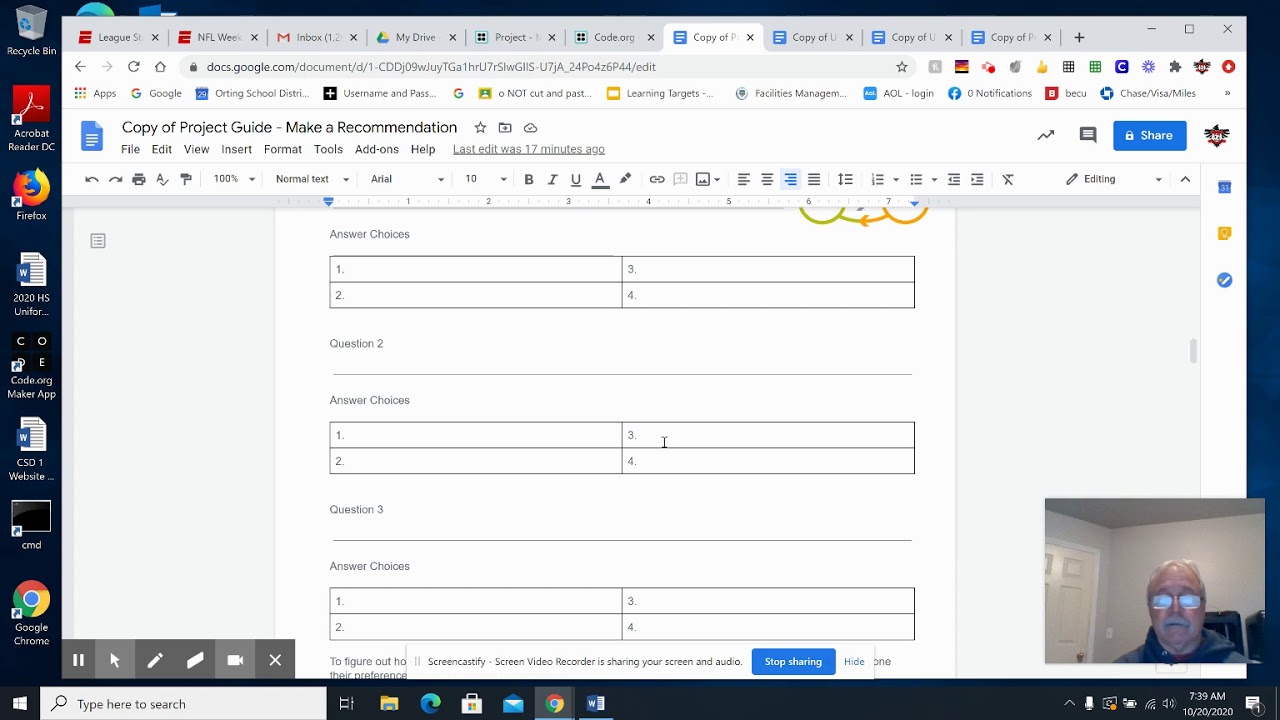Viewport: 1280px width, 720px height.
Task: Click the Windows Start button
Action: point(20,704)
